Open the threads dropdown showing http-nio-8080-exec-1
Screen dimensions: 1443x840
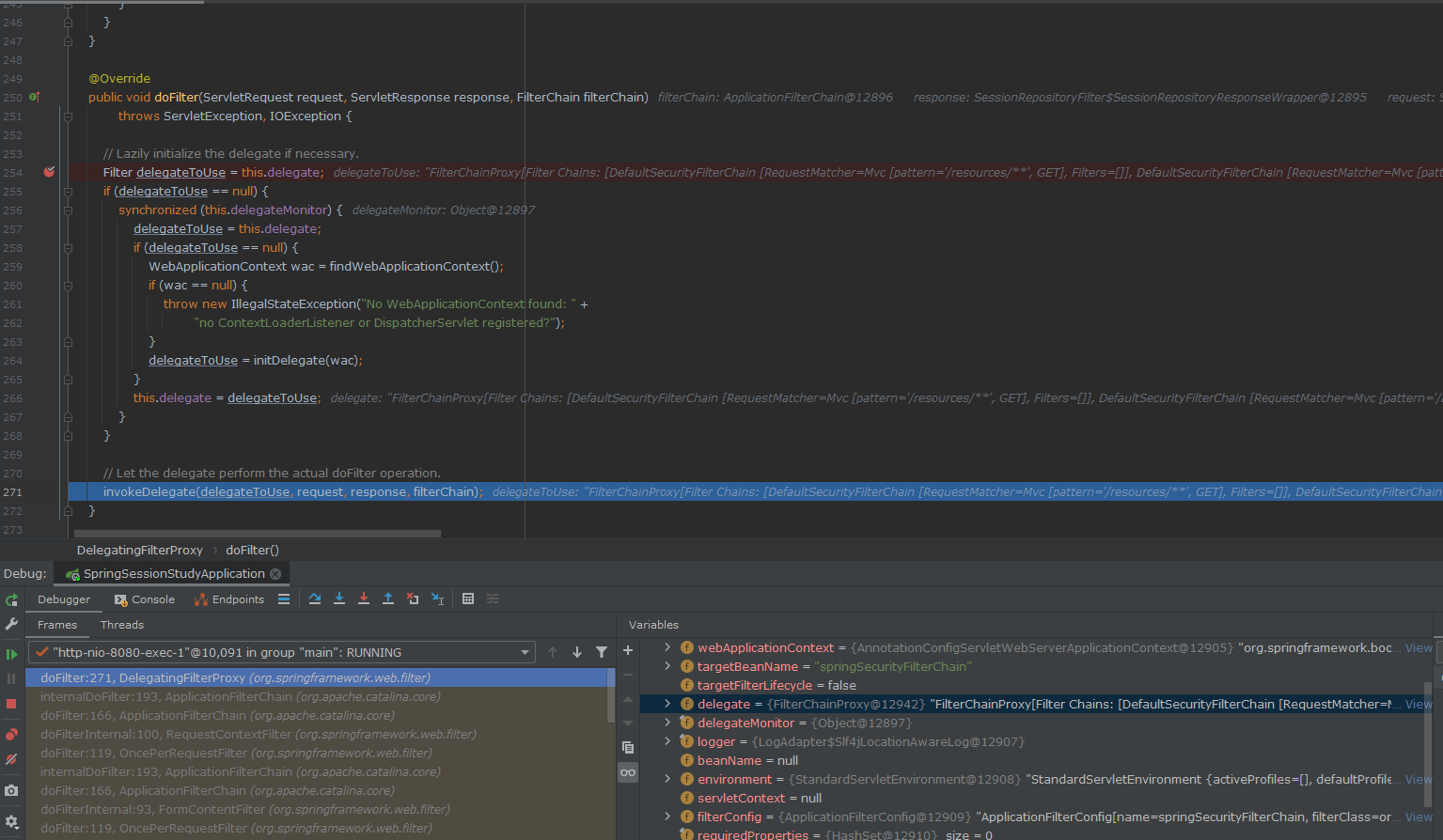525,652
